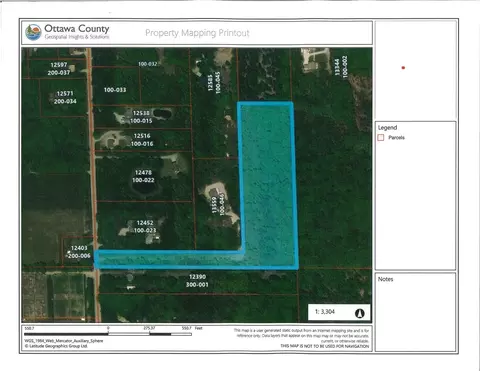This screenshot has width=480, height=371.
Task: Click the red Parcels legend square
Action: pos(381,138)
